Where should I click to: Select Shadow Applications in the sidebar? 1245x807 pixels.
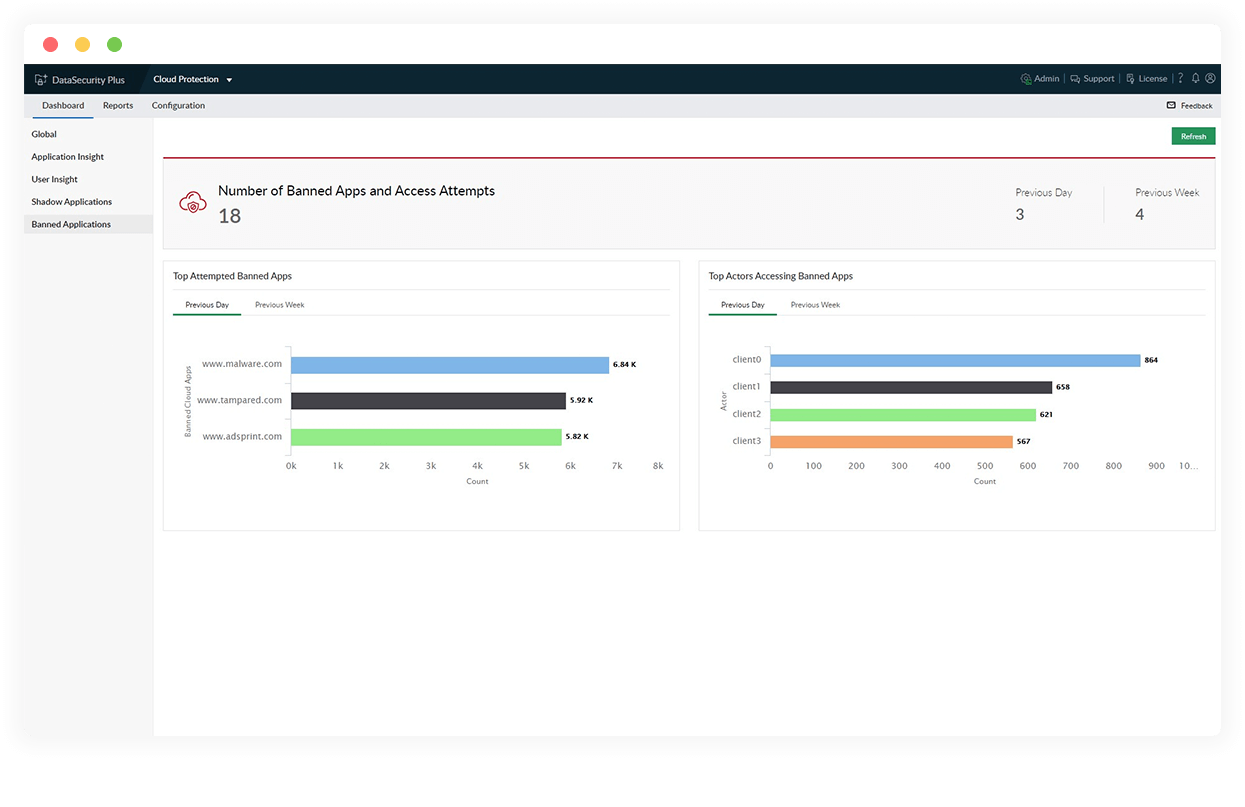[x=71, y=201]
